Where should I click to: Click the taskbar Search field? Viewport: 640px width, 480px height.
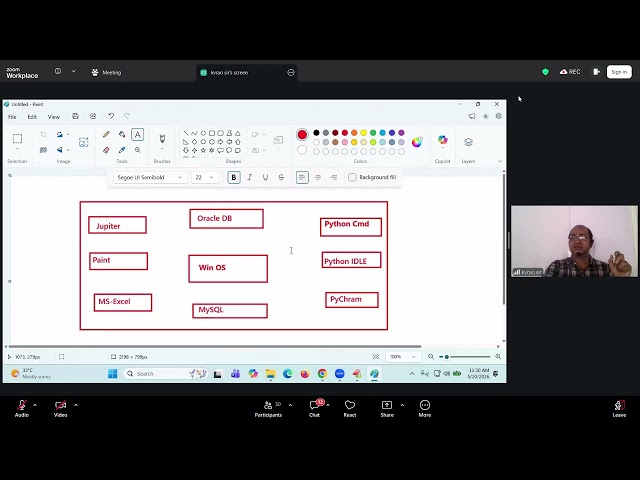point(165,373)
